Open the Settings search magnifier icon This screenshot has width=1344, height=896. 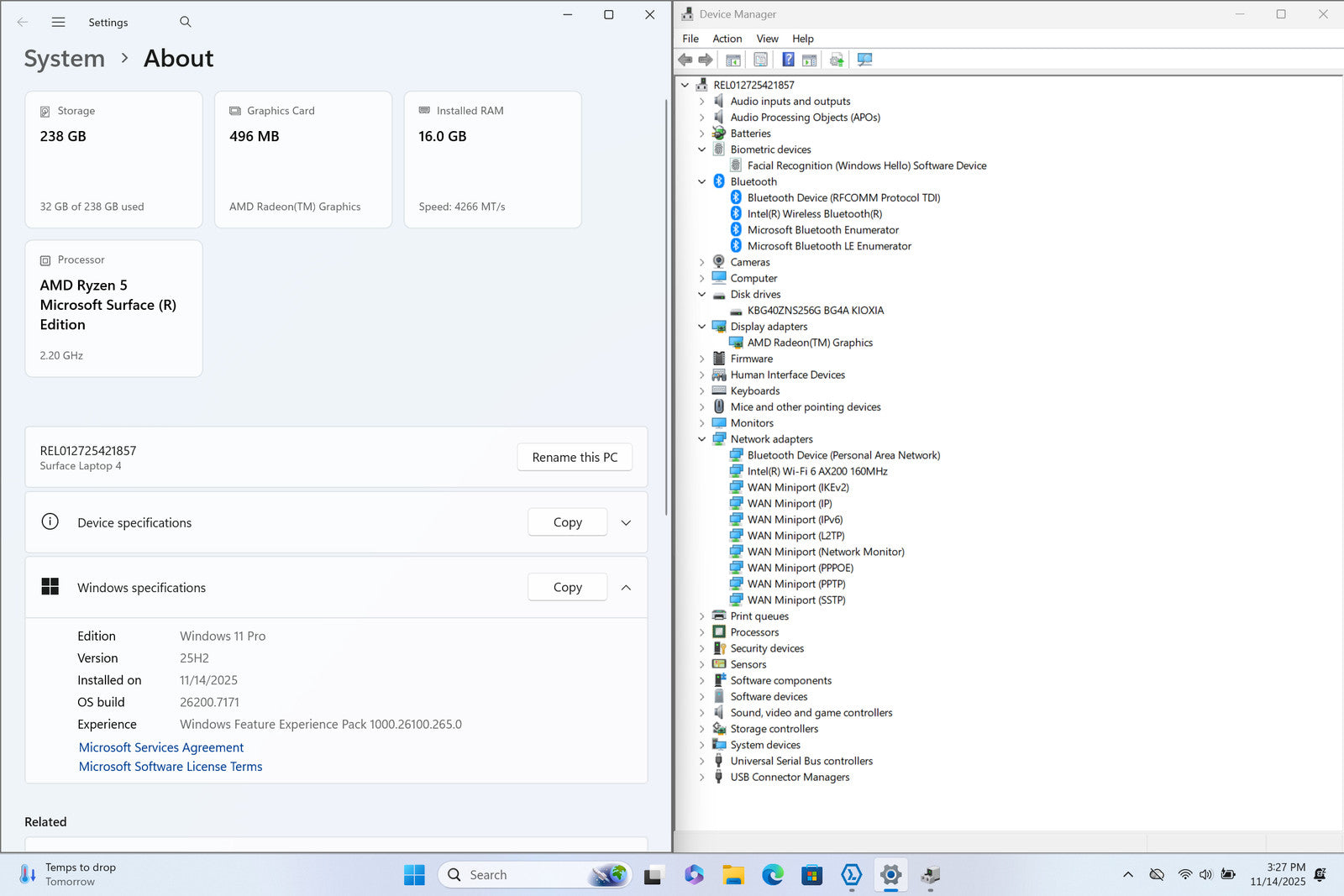(x=186, y=22)
